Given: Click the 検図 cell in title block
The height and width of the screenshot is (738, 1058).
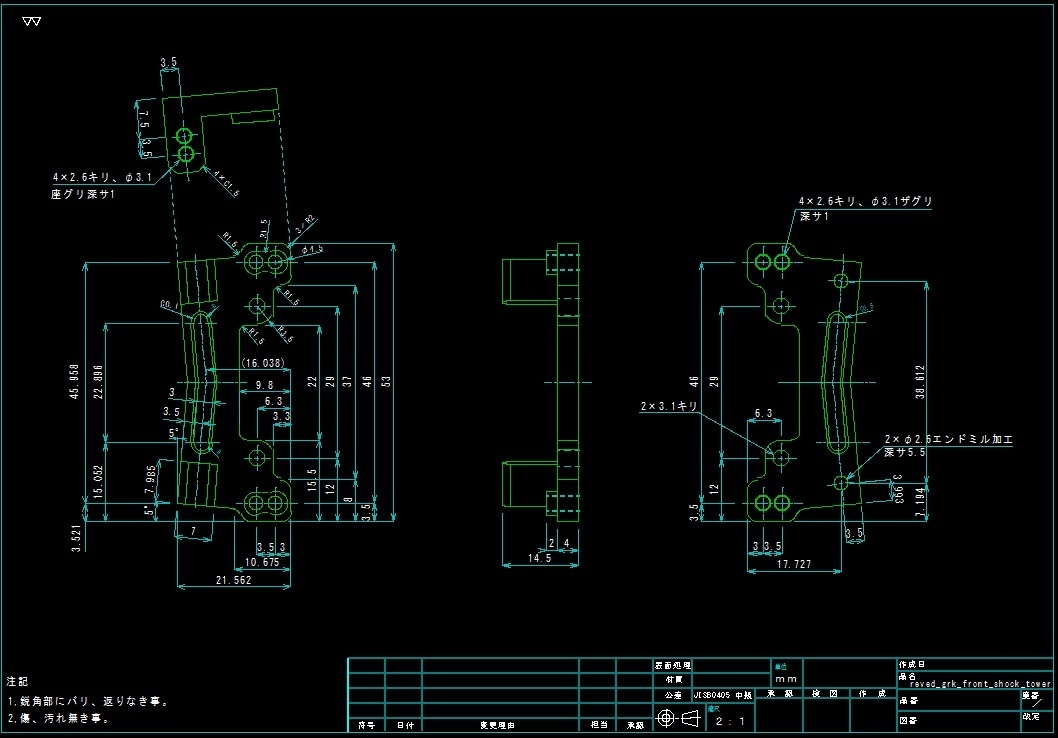Looking at the screenshot, I should (825, 693).
